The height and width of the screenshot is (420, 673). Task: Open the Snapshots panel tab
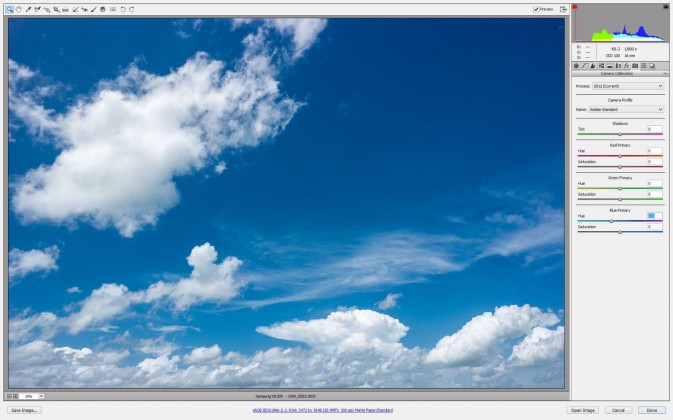(652, 66)
